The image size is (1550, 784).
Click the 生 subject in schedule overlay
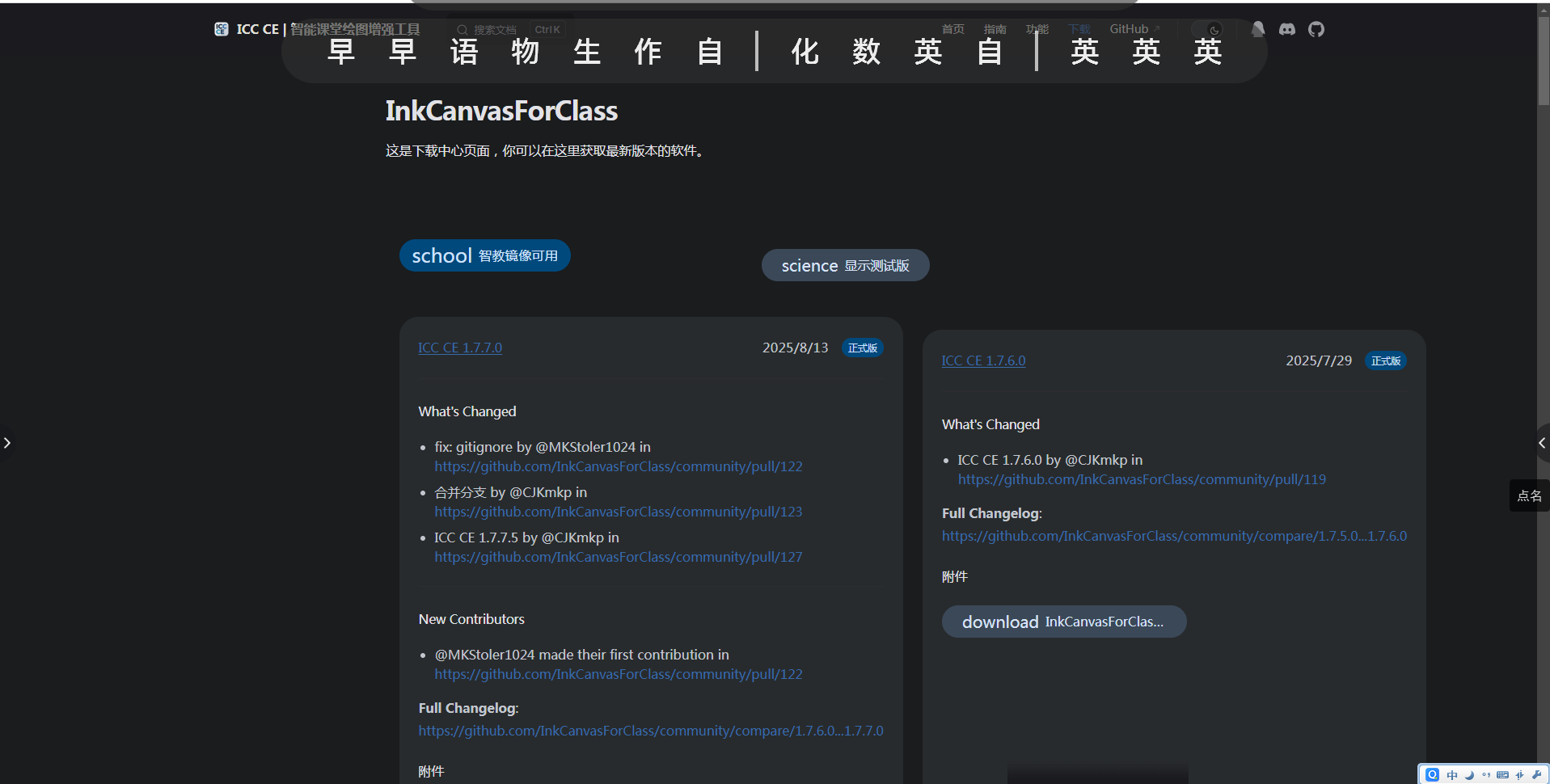coord(587,52)
